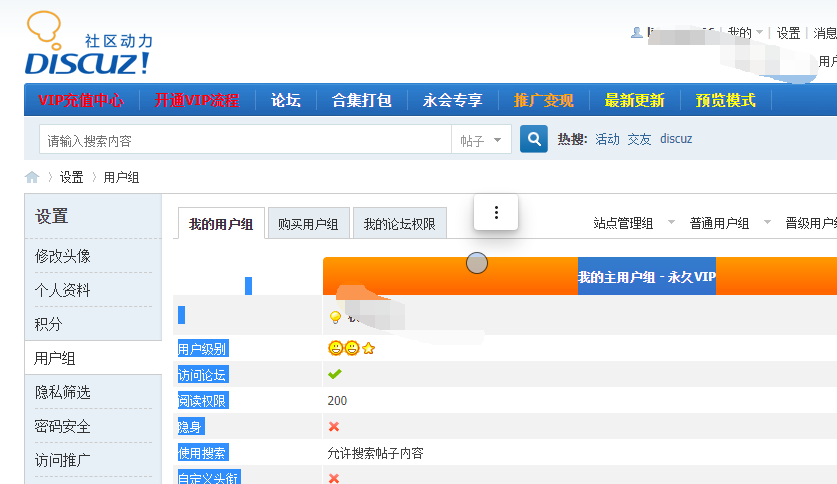Screen dimensions: 837x484
Task: Click 消息 link in top bar
Action: (x=825, y=33)
